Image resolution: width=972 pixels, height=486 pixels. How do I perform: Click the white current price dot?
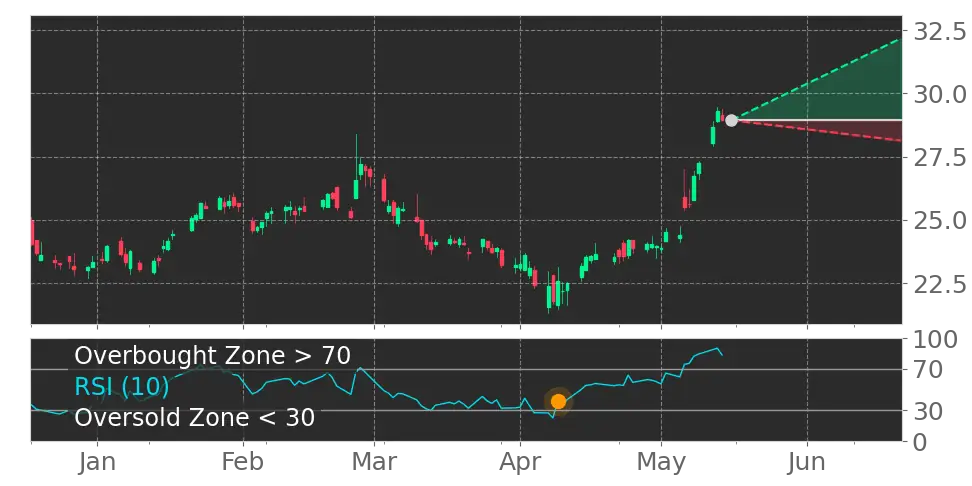click(731, 120)
